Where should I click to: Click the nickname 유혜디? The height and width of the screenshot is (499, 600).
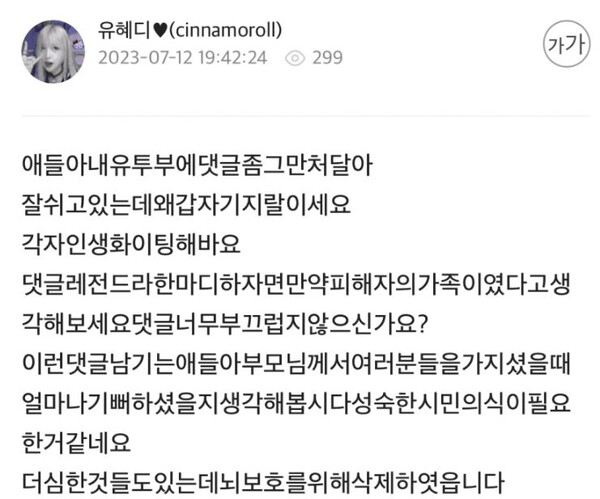pyautogui.click(x=124, y=30)
